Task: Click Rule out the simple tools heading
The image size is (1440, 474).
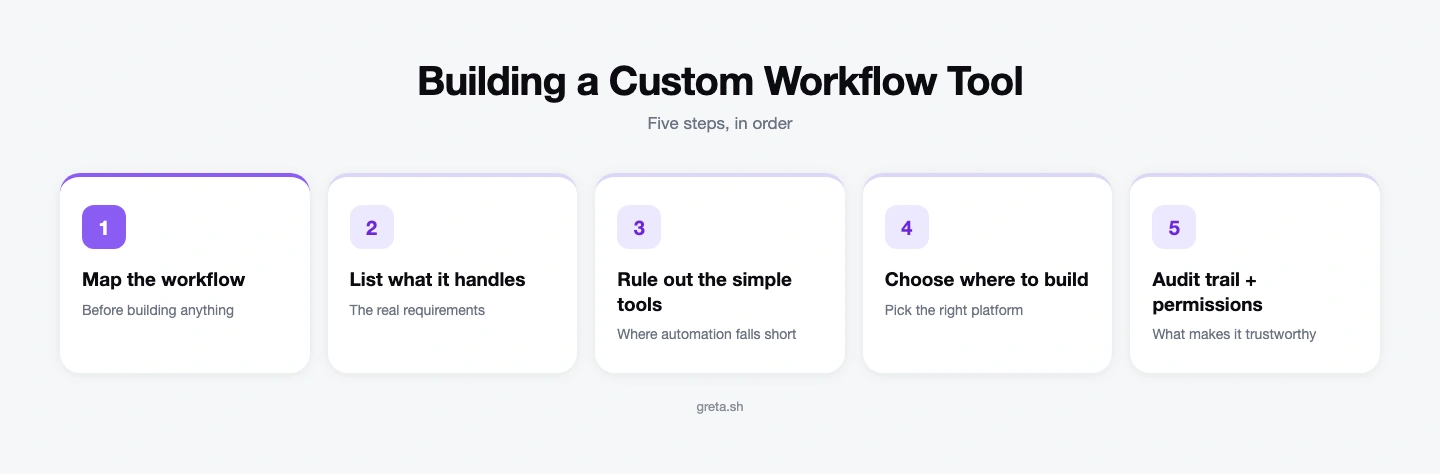Action: (x=704, y=291)
